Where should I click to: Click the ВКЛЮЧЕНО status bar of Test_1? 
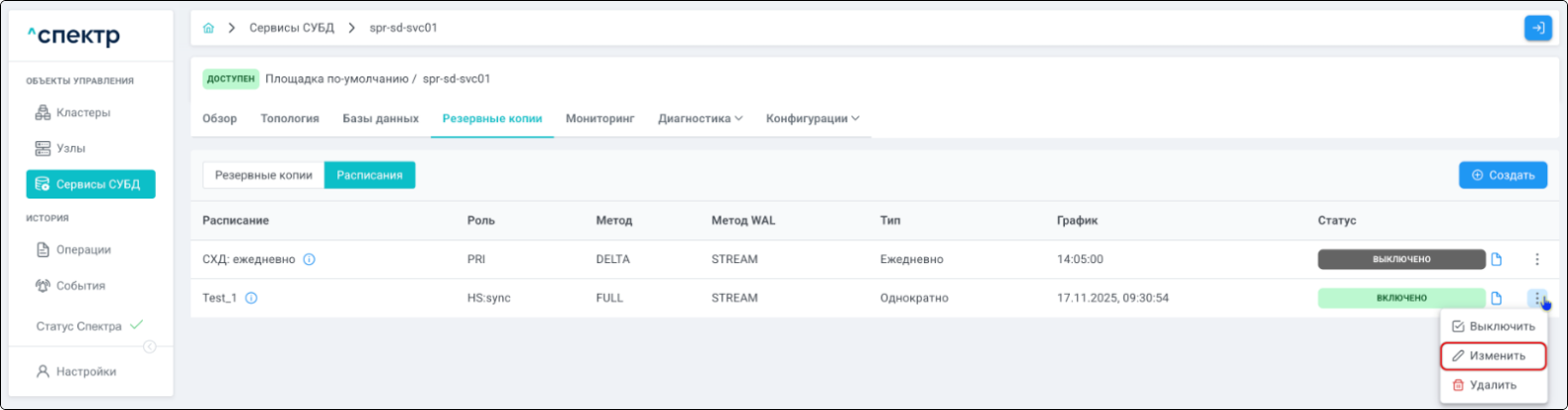(x=1400, y=298)
